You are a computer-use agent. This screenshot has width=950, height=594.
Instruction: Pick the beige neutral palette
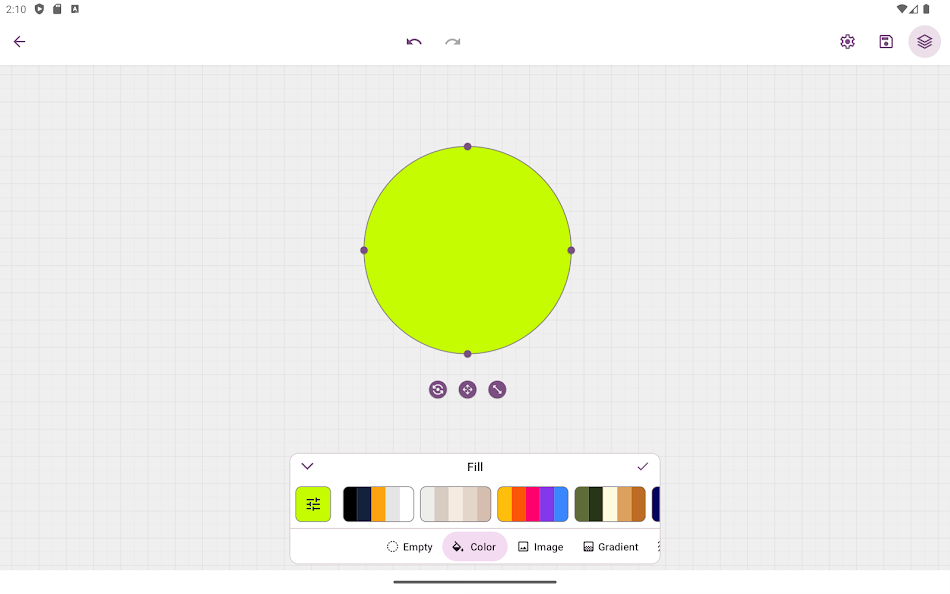point(455,504)
